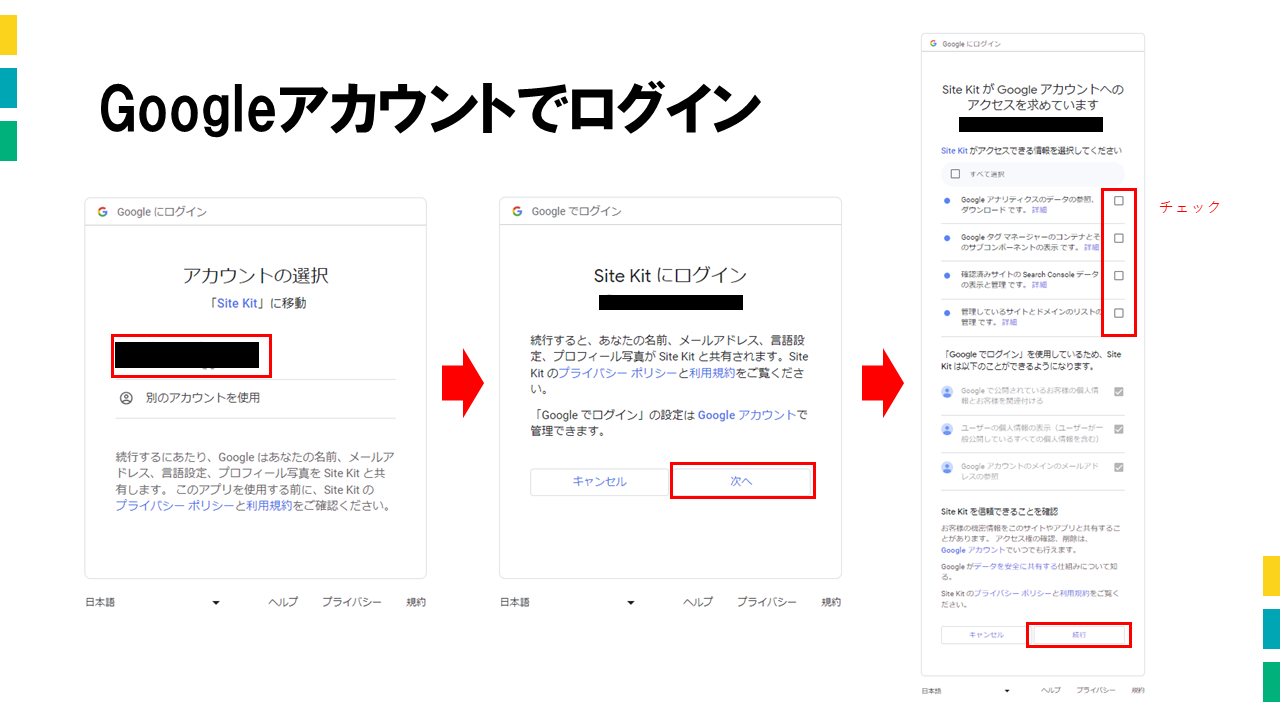Screen dimensions: 1280x720
Task: Choose 別のアカウントを使用
Action: tap(255, 398)
